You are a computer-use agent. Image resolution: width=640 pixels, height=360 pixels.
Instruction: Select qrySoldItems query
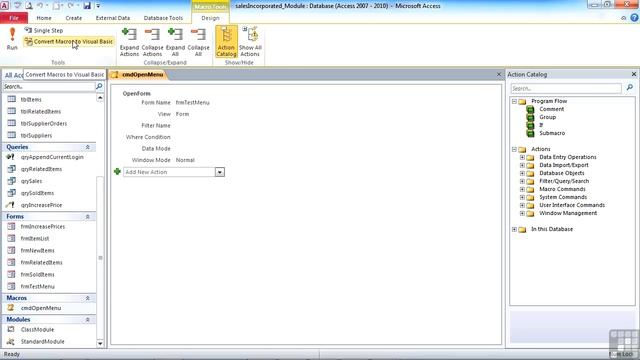click(37, 193)
